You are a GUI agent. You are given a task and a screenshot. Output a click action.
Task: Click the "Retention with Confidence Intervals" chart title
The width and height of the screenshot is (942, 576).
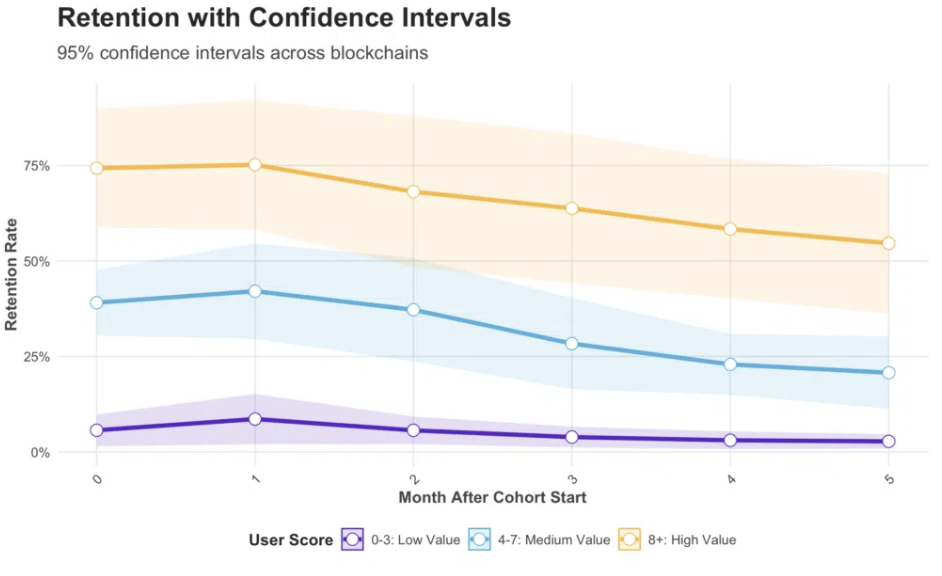coord(284,18)
